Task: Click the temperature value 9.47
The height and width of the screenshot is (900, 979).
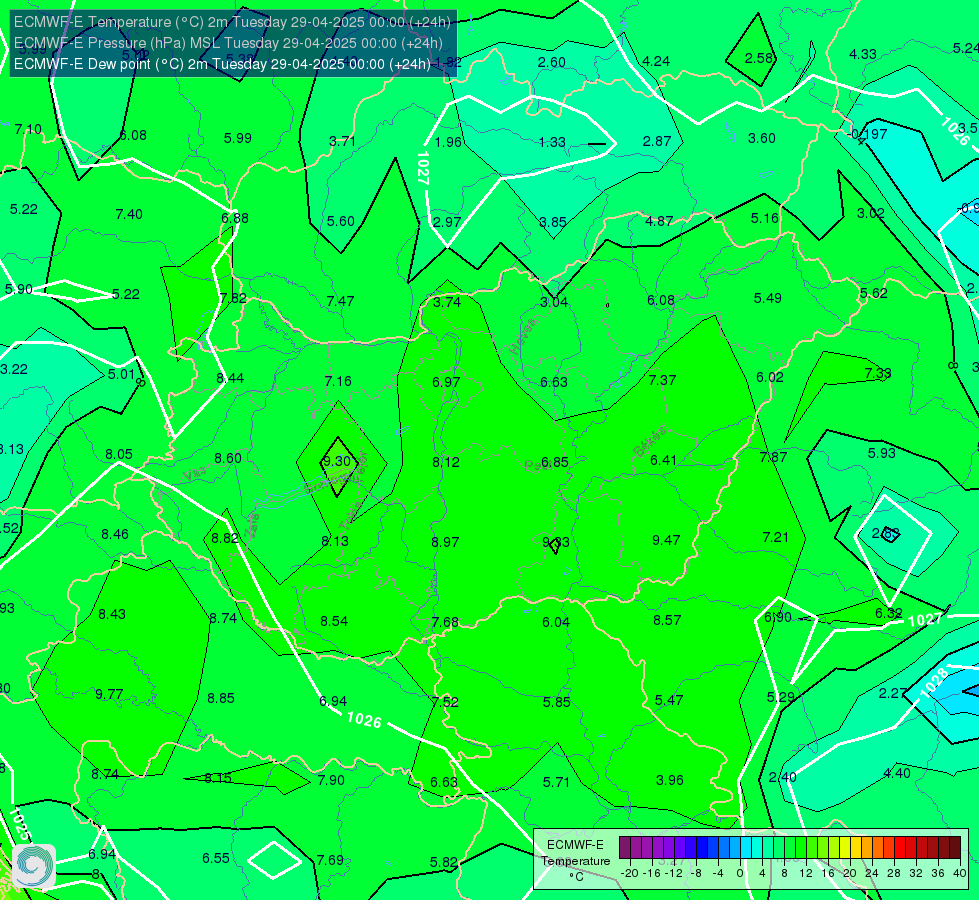Action: 666,540
